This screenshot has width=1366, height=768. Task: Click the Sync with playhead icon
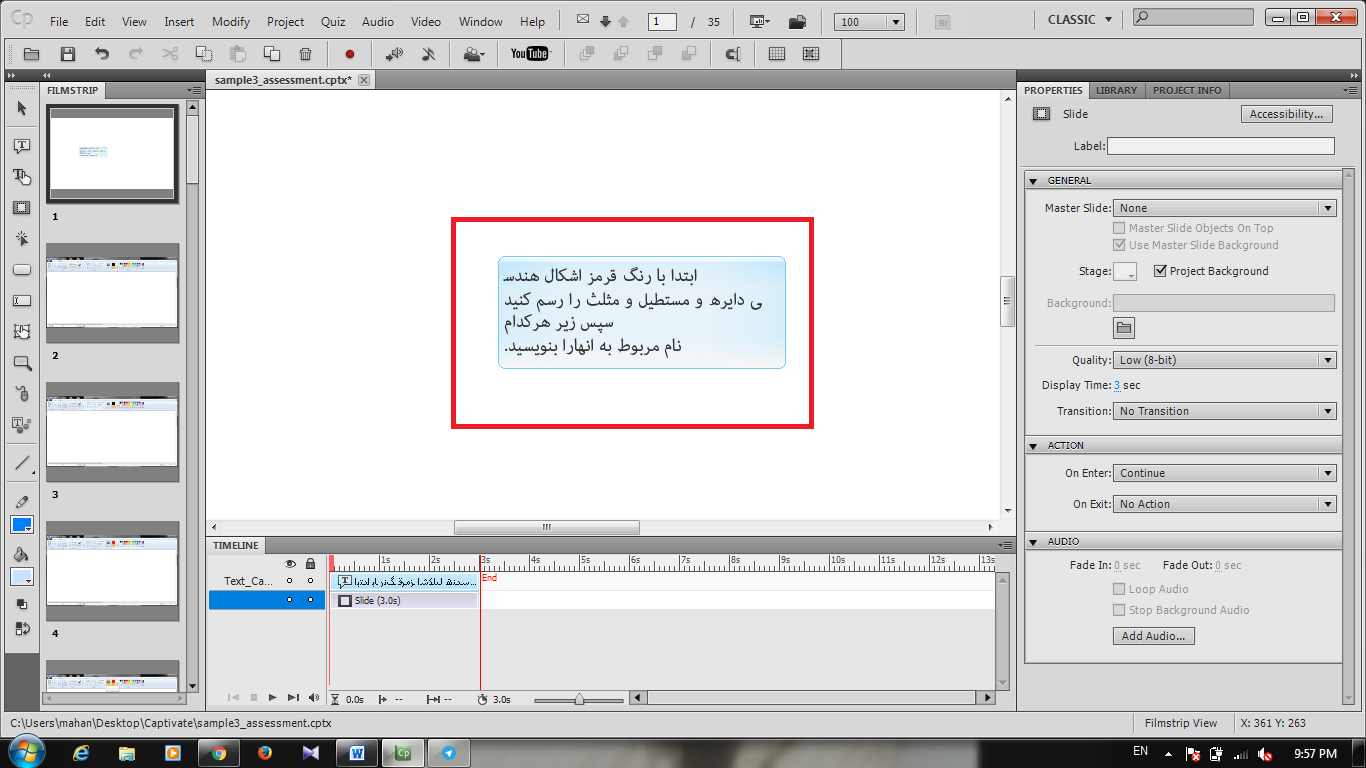(733, 54)
